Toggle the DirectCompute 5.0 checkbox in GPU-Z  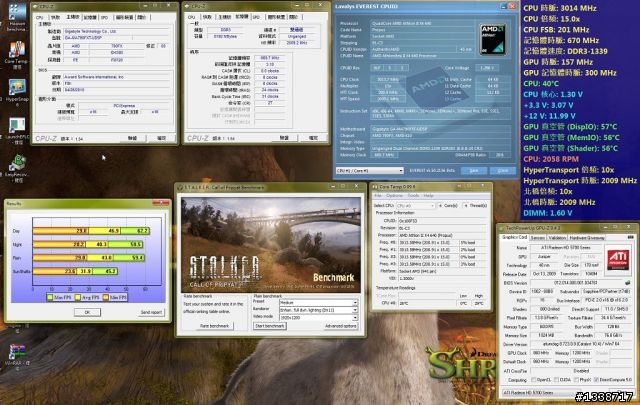pos(596,380)
